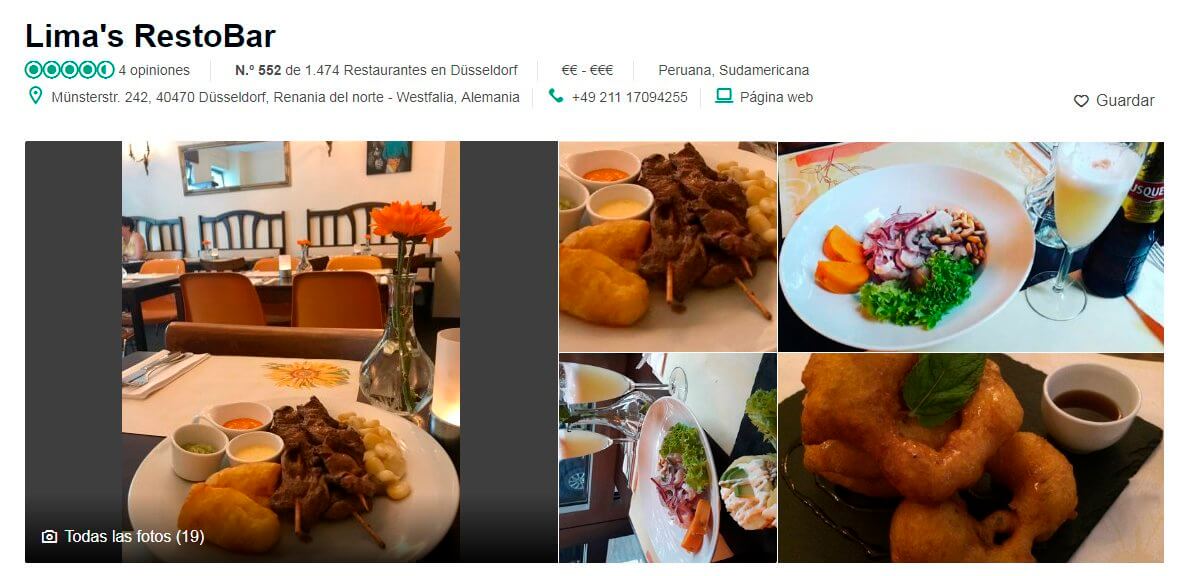This screenshot has width=1182, height=576.
Task: Click the camera icon on main photo
Action: (x=49, y=537)
